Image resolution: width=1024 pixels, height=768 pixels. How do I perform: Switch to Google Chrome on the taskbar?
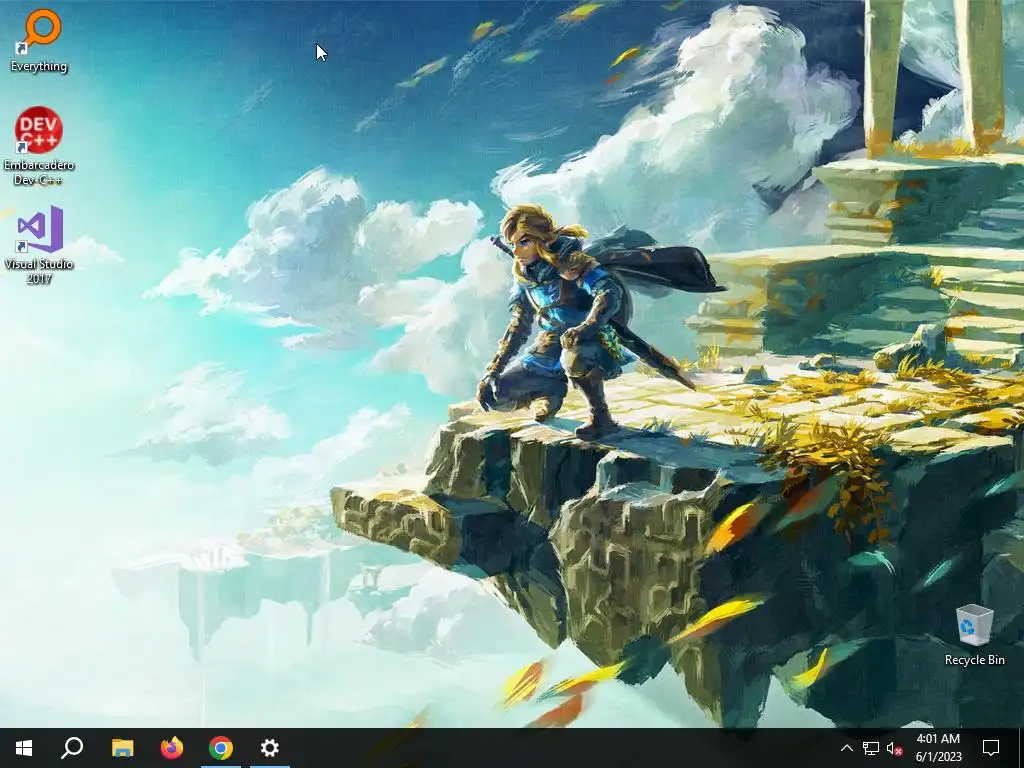point(221,748)
